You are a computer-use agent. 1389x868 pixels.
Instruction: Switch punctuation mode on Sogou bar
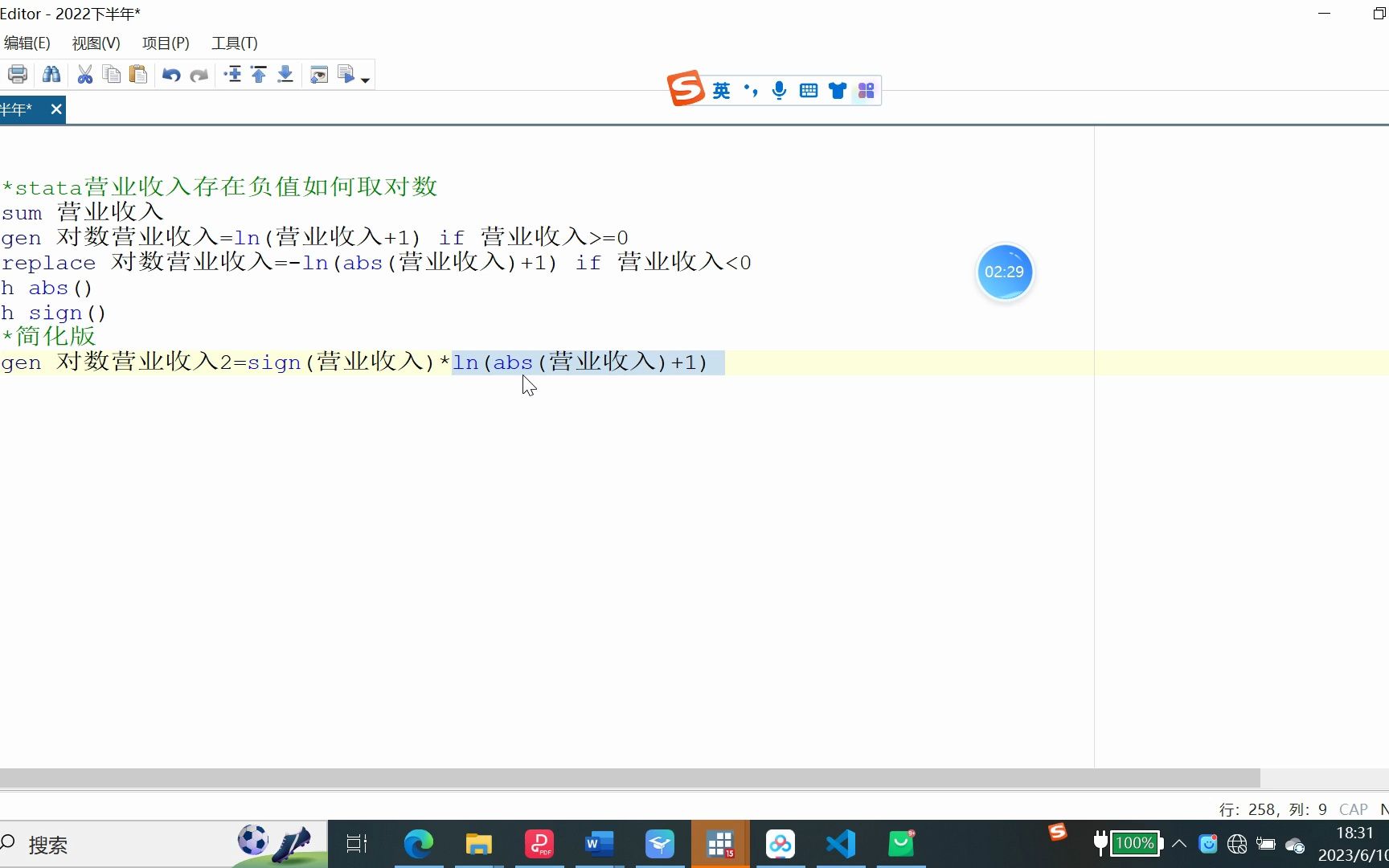tap(750, 90)
